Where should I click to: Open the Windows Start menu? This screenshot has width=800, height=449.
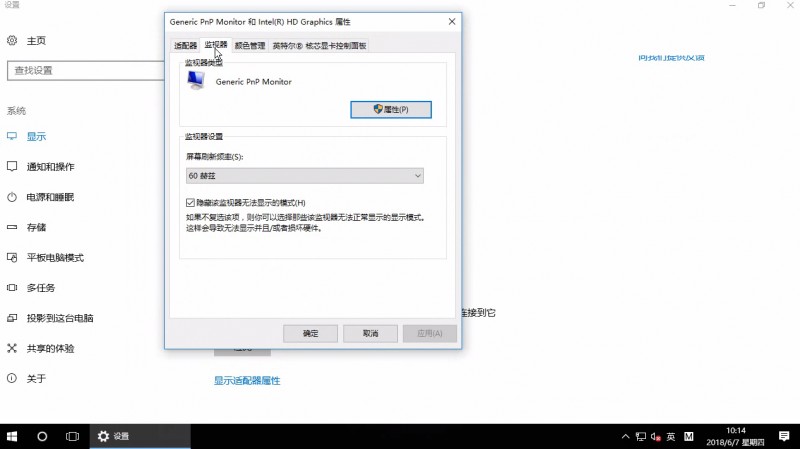point(12,436)
